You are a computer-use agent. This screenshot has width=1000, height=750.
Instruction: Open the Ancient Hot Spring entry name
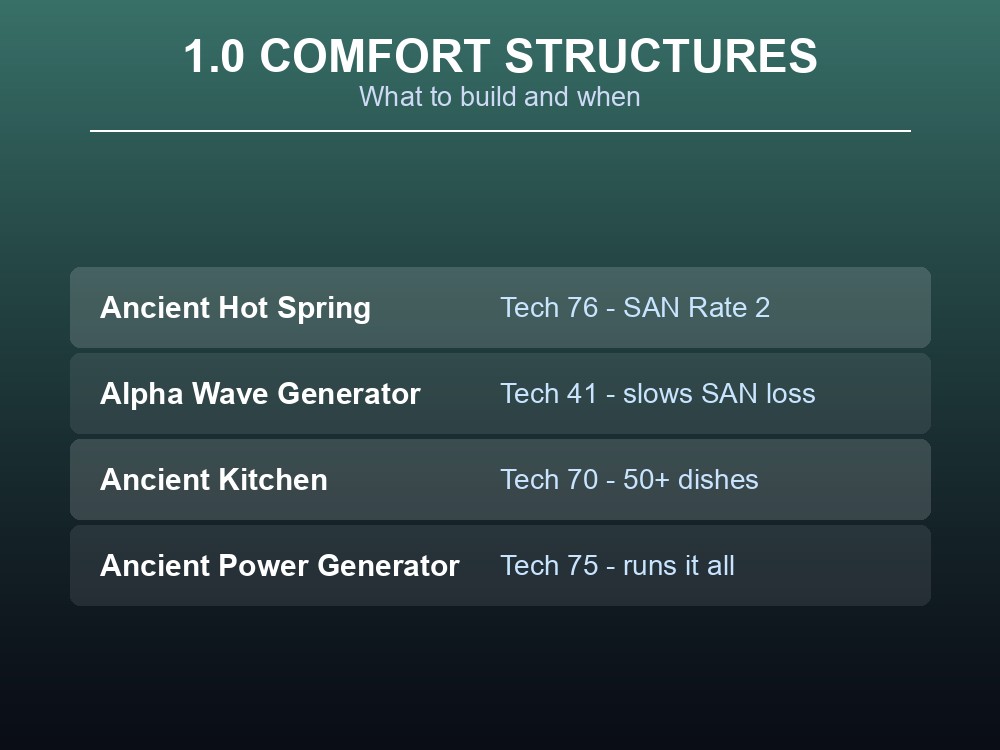coord(235,308)
